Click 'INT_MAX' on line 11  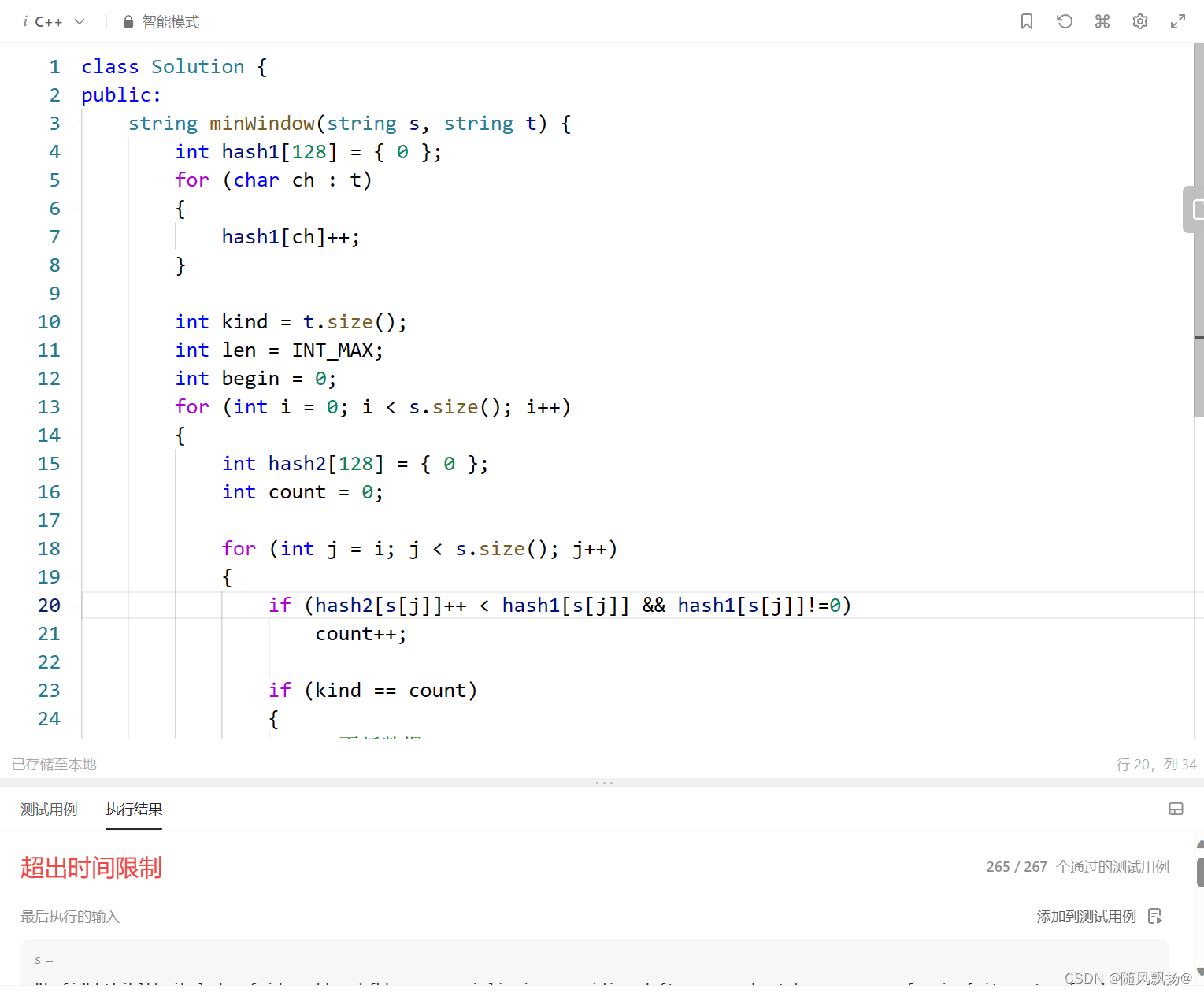point(332,350)
